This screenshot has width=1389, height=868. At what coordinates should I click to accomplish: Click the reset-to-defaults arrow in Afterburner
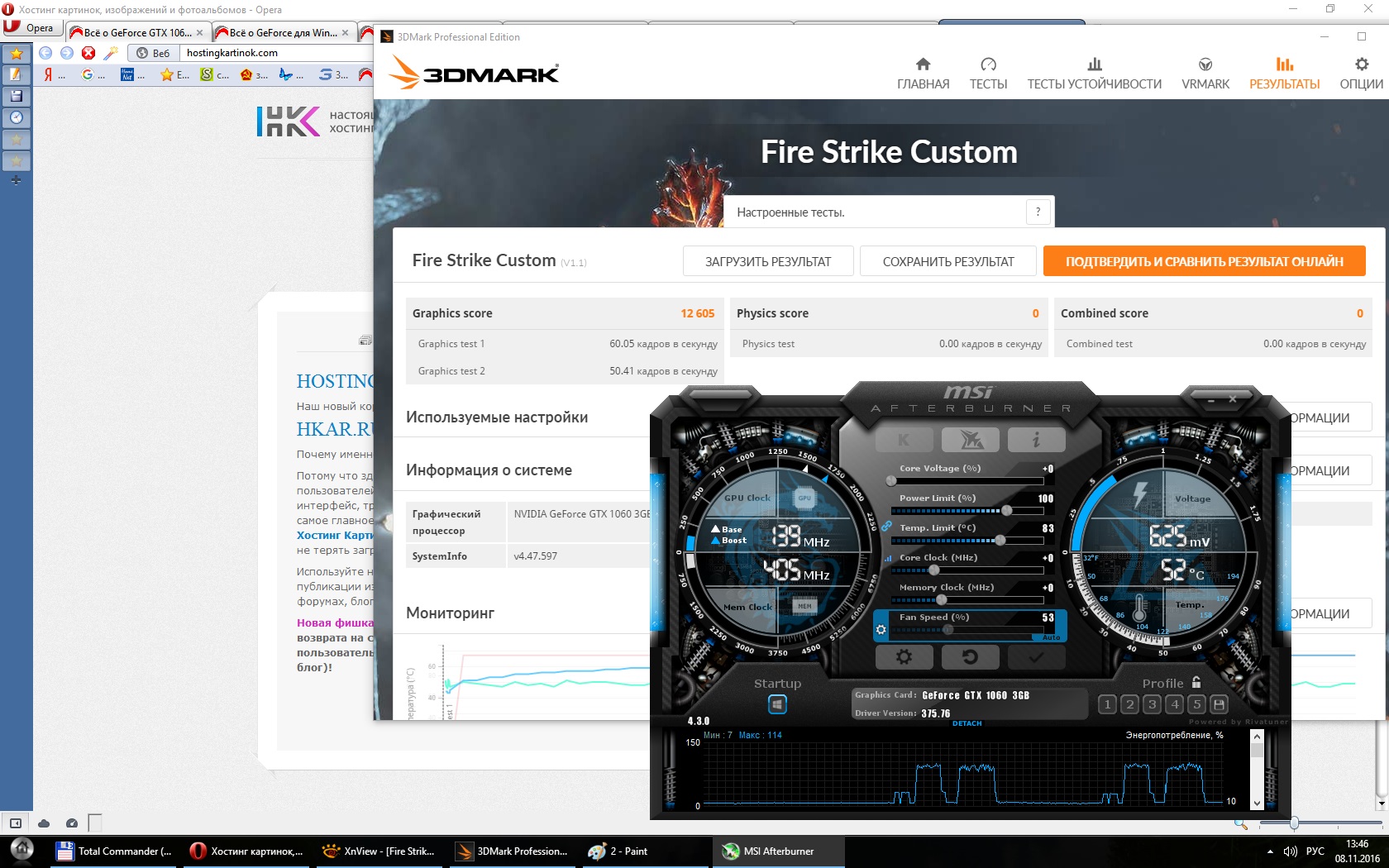coord(970,657)
